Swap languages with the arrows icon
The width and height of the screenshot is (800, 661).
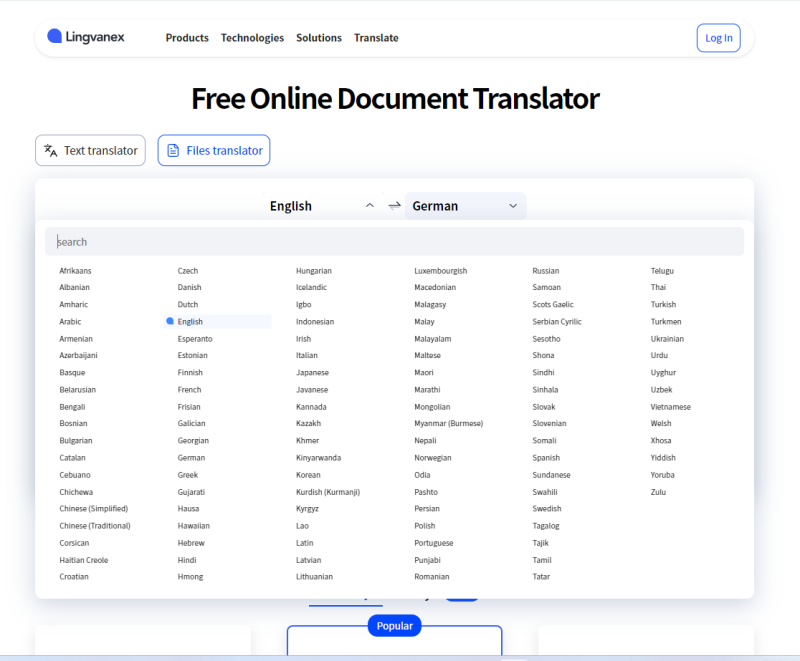(x=394, y=206)
